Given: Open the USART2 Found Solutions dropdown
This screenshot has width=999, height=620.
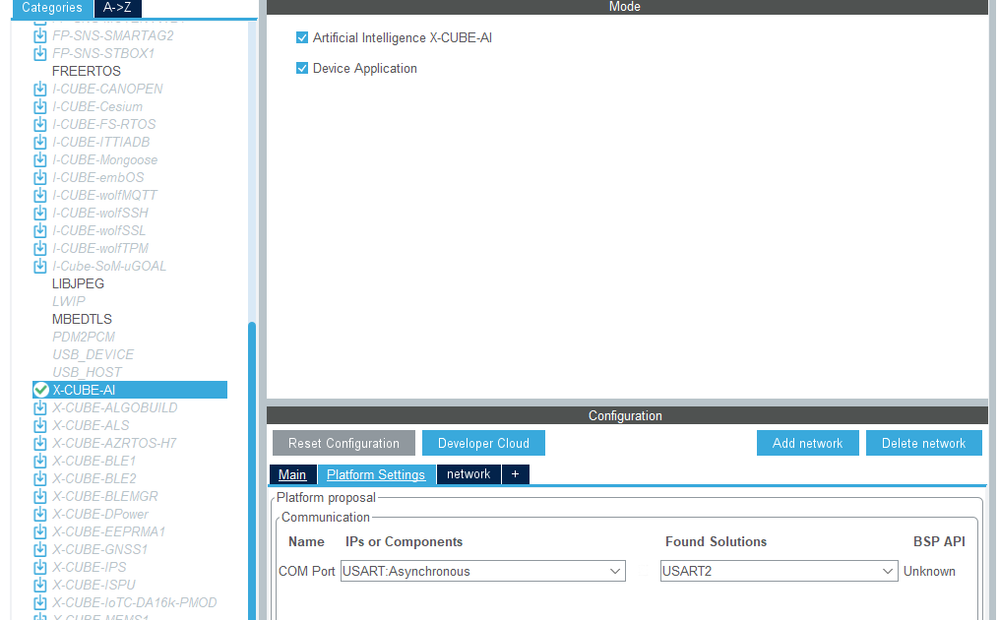Looking at the screenshot, I should click(779, 571).
